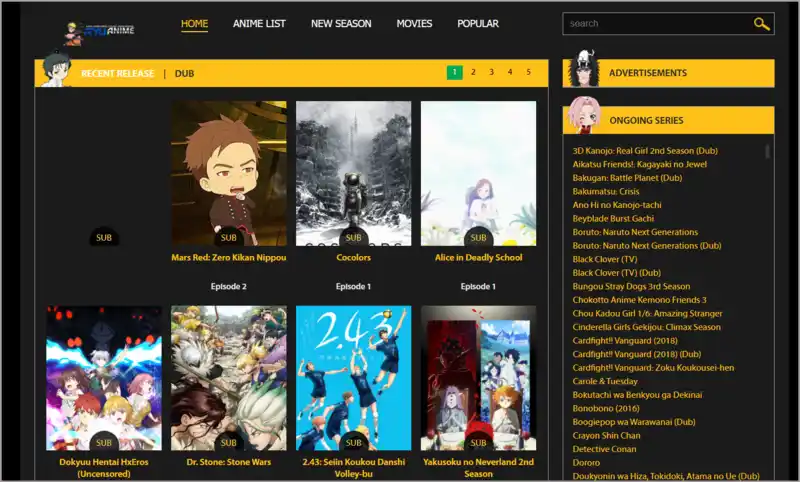This screenshot has width=800, height=482.
Task: Switch to the DUB releases tab
Action: (184, 73)
